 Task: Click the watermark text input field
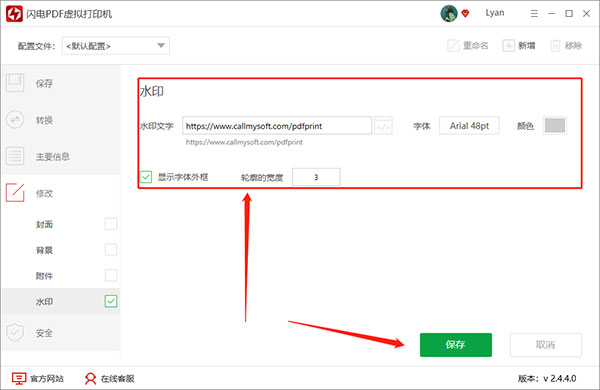277,126
